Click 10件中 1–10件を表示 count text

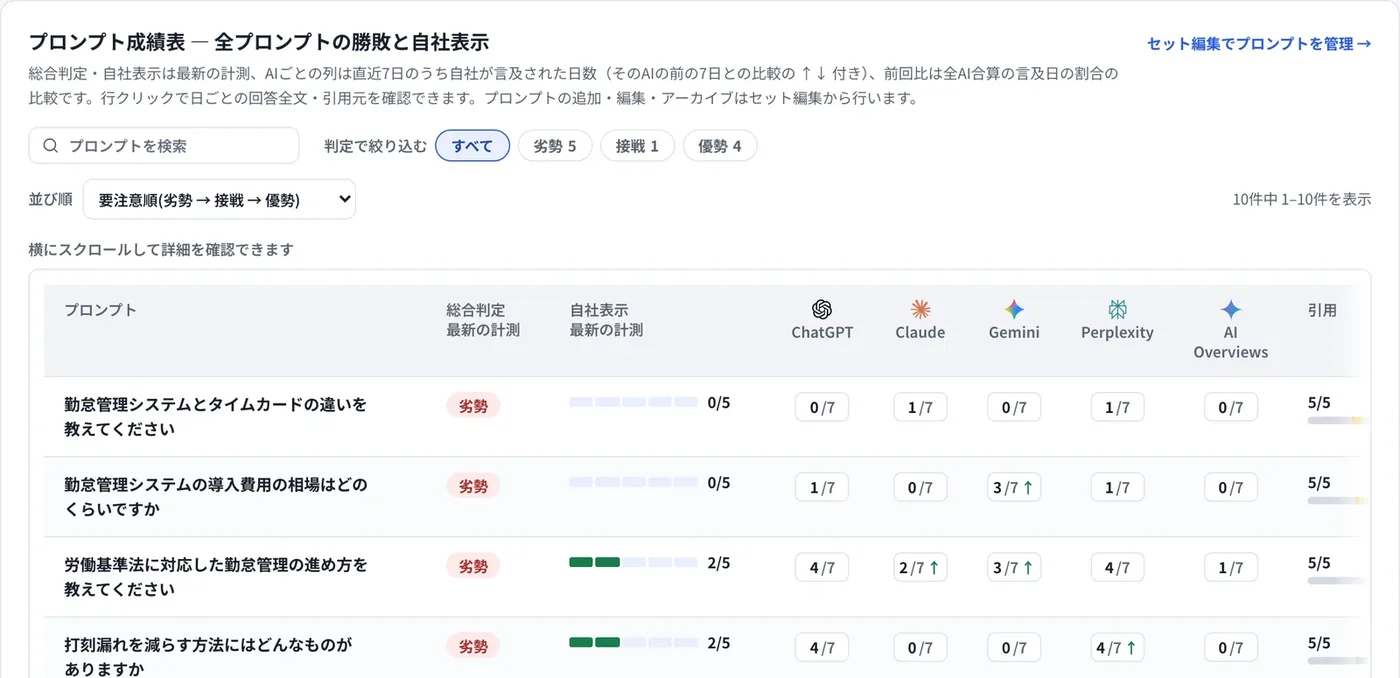(x=1301, y=199)
